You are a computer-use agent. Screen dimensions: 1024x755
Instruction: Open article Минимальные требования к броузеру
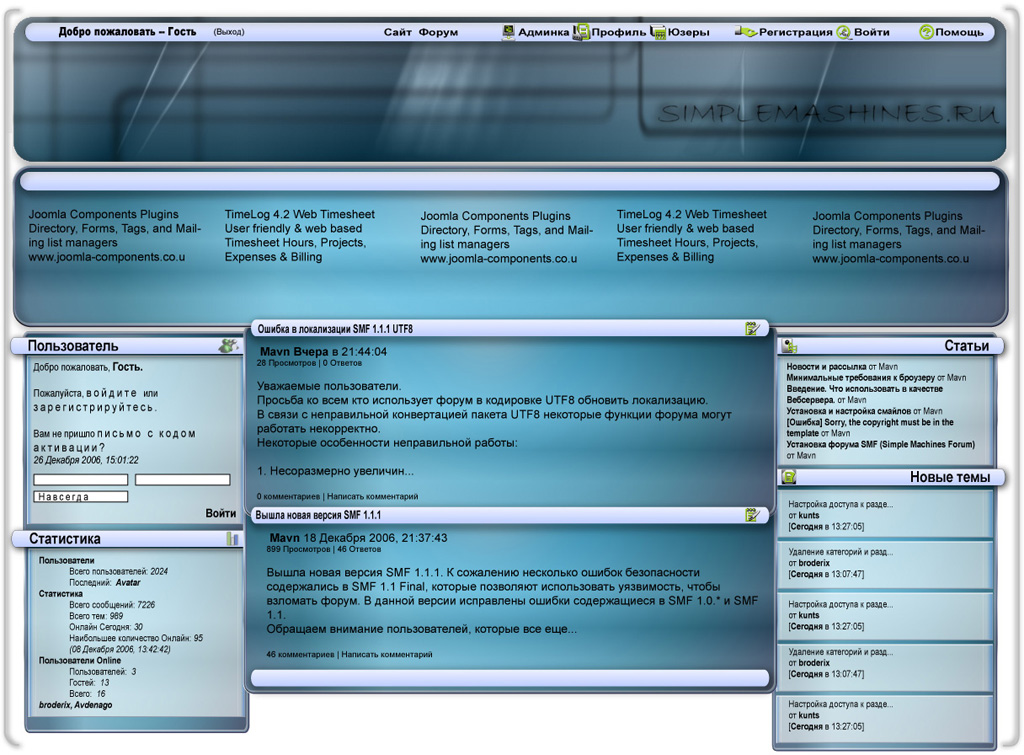pos(860,378)
